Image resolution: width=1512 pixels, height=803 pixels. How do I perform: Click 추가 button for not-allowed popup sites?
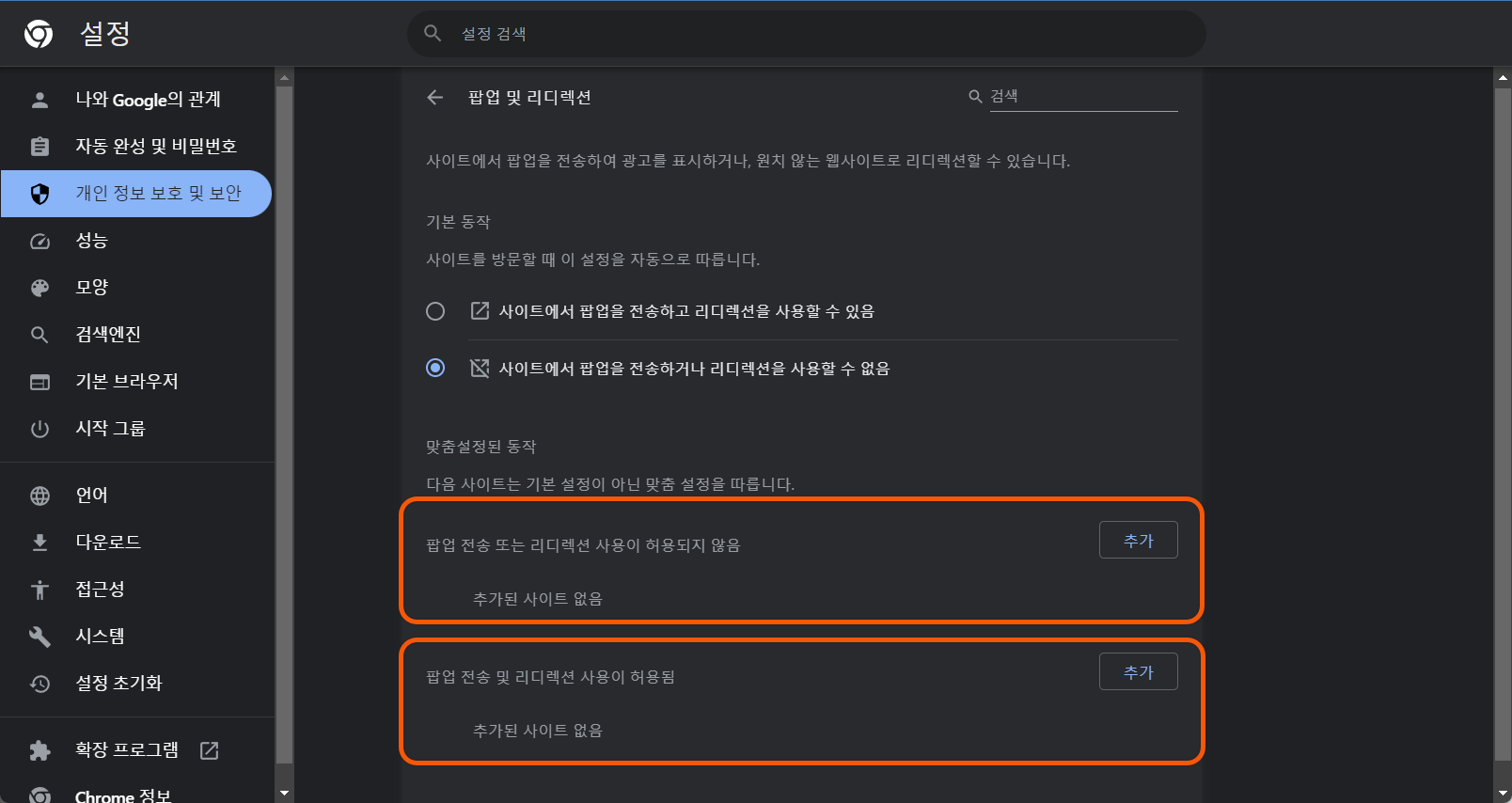coord(1138,541)
